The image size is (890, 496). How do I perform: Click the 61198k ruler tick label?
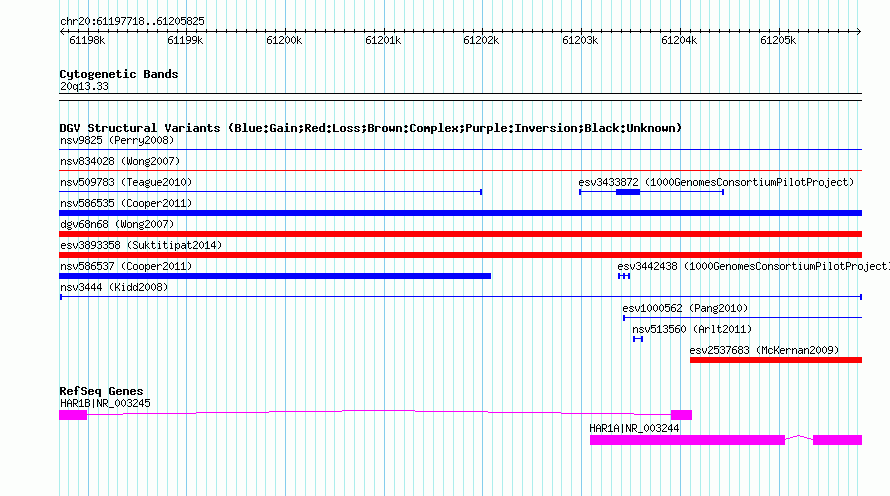[x=87, y=40]
